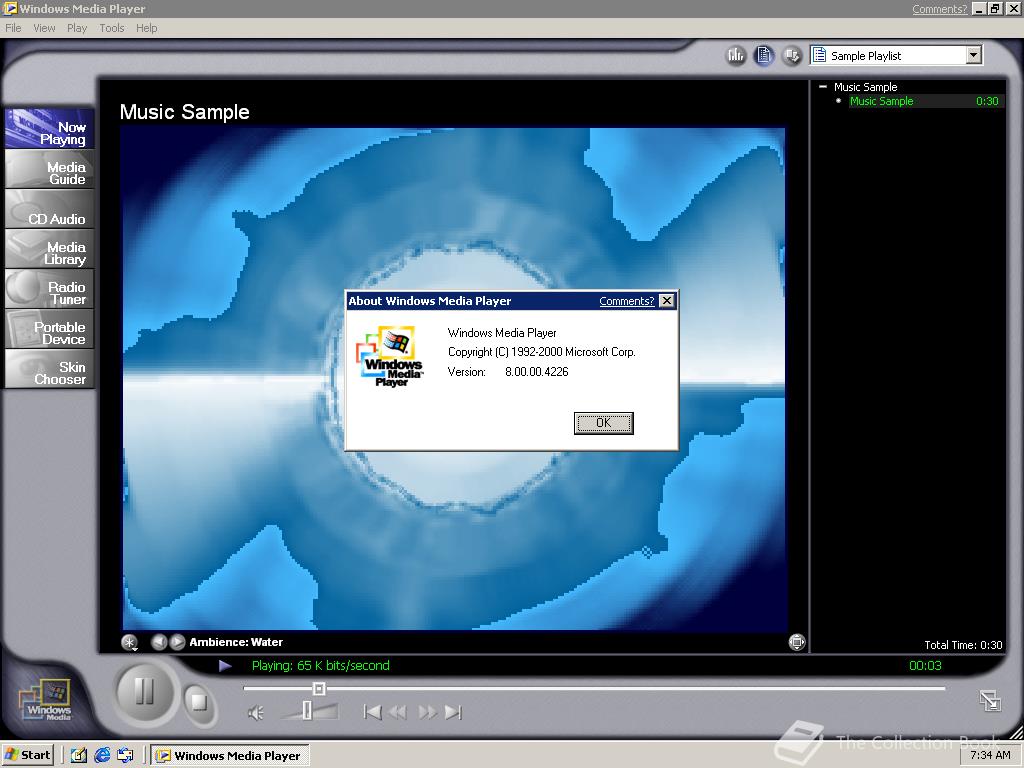The image size is (1024, 768).
Task: Open the Tools menu
Action: 112,28
